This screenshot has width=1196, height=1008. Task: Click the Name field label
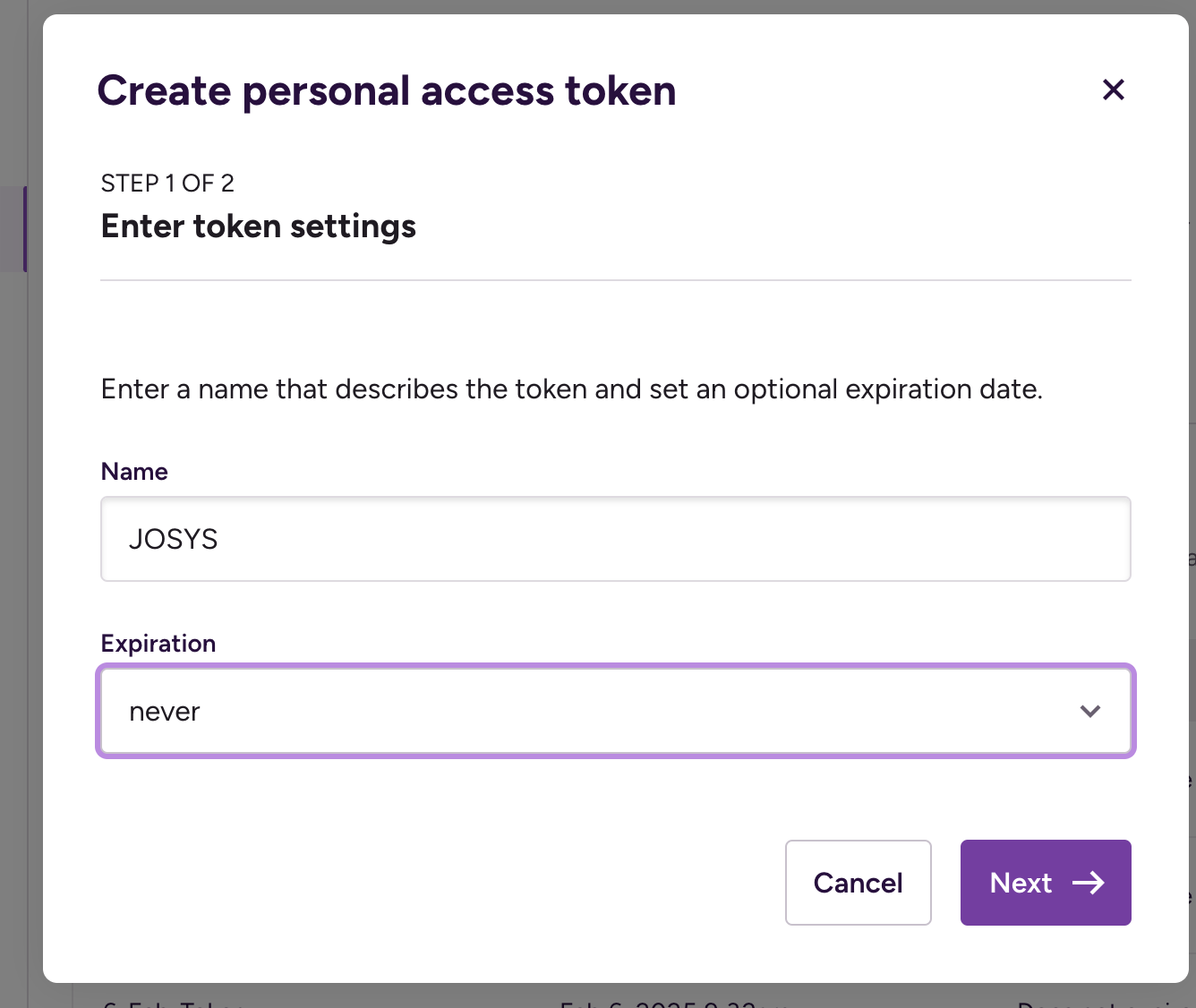pyautogui.click(x=134, y=472)
